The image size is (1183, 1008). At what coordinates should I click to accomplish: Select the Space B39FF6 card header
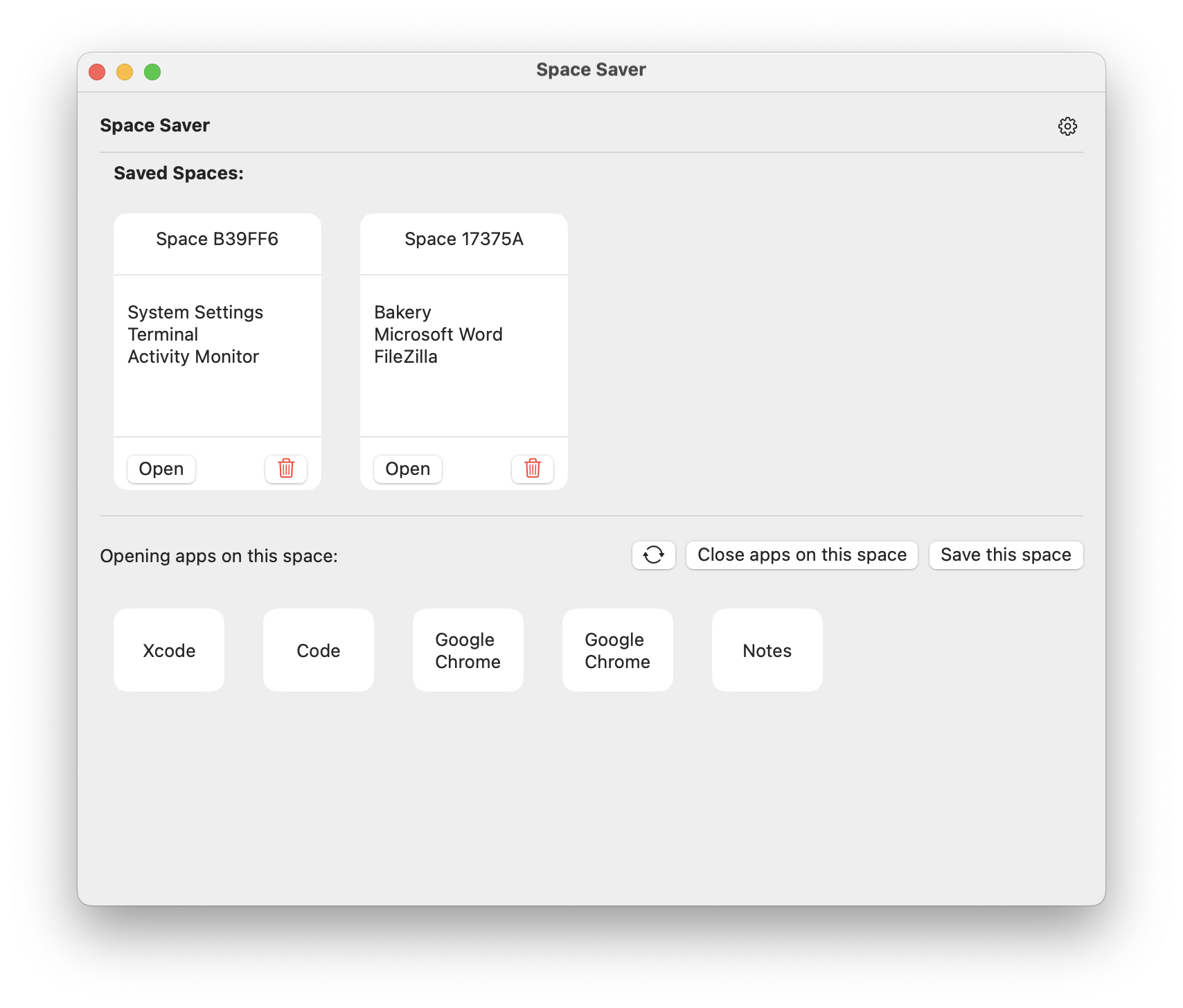[x=217, y=239]
